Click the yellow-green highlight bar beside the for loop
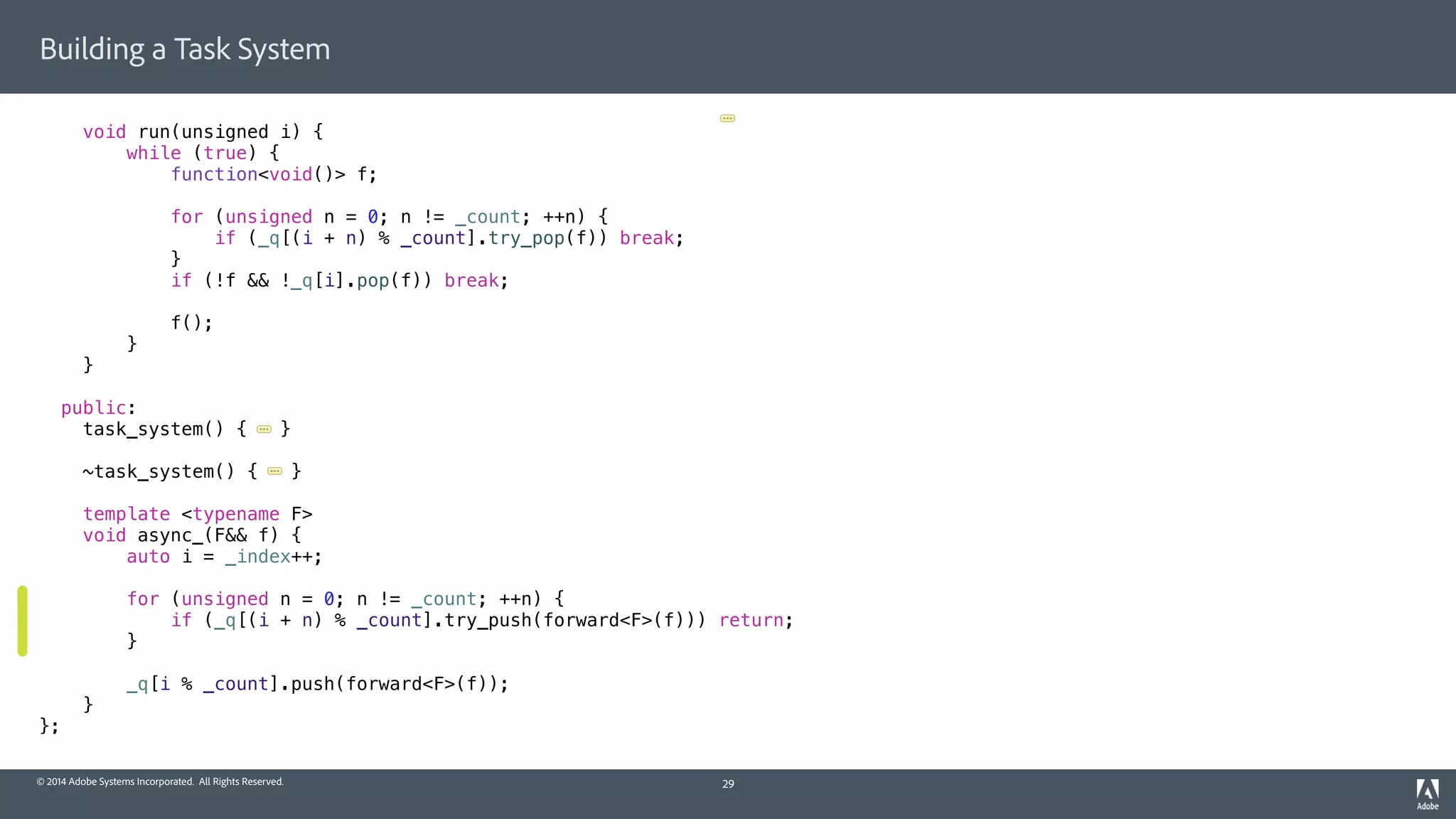1456x819 pixels. [x=23, y=621]
